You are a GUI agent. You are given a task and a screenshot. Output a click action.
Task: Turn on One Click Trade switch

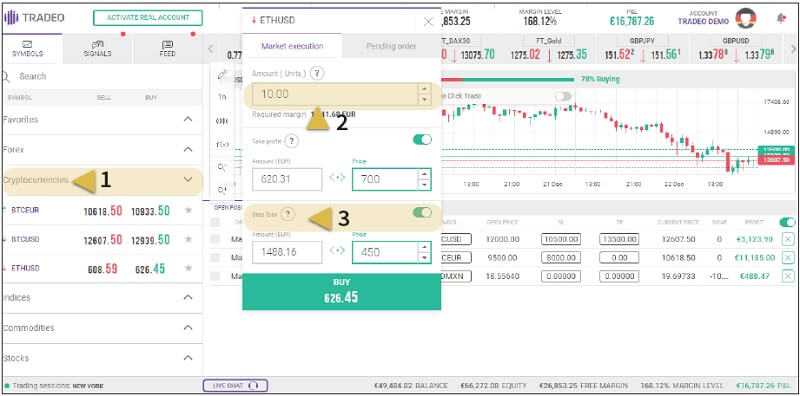point(563,96)
